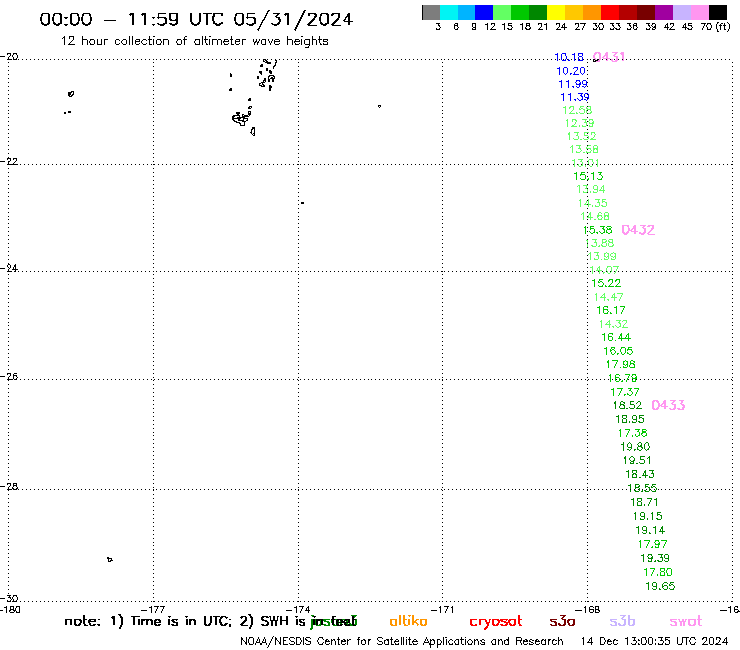Click the pink 0432 time label
740x650 pixels.
point(638,230)
